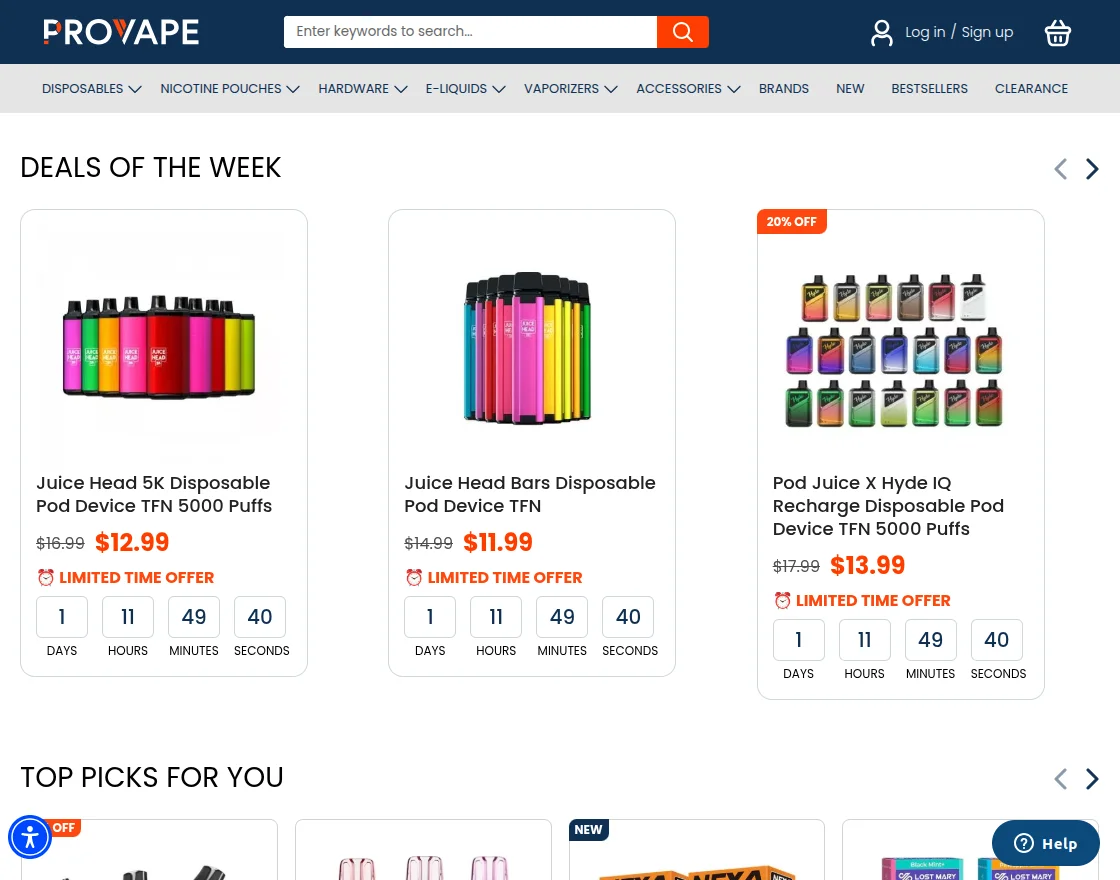Click the orange search button
This screenshot has height=880, width=1120.
682,31
